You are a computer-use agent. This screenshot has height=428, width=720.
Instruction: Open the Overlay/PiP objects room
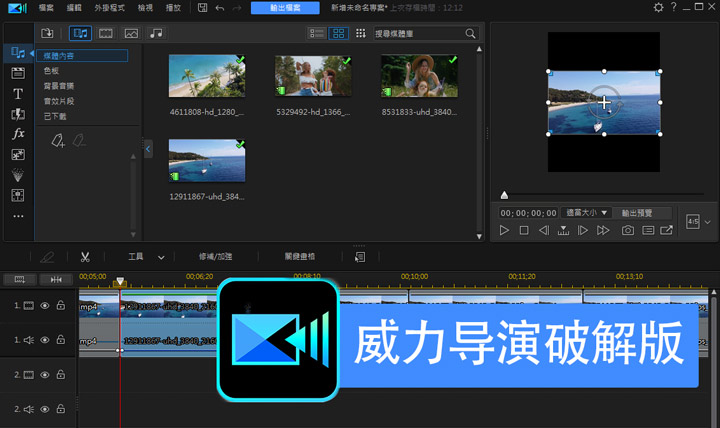point(18,155)
